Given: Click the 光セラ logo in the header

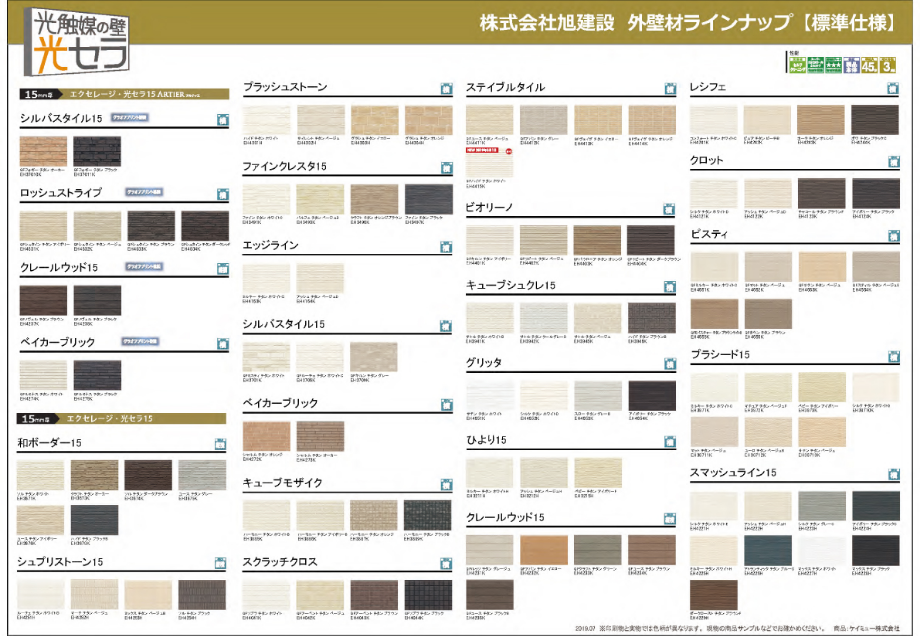Looking at the screenshot, I should (x=70, y=42).
